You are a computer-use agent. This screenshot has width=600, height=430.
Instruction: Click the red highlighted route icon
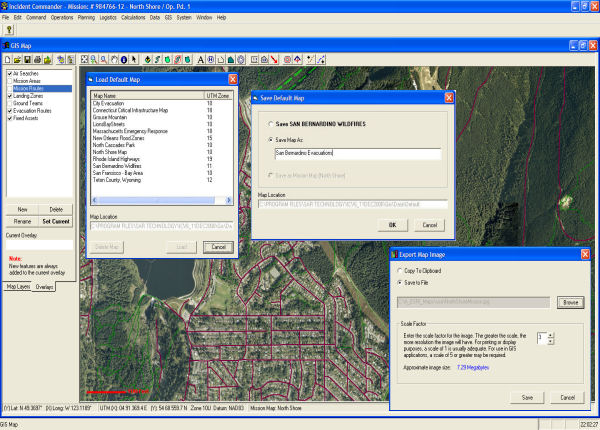click(x=178, y=60)
